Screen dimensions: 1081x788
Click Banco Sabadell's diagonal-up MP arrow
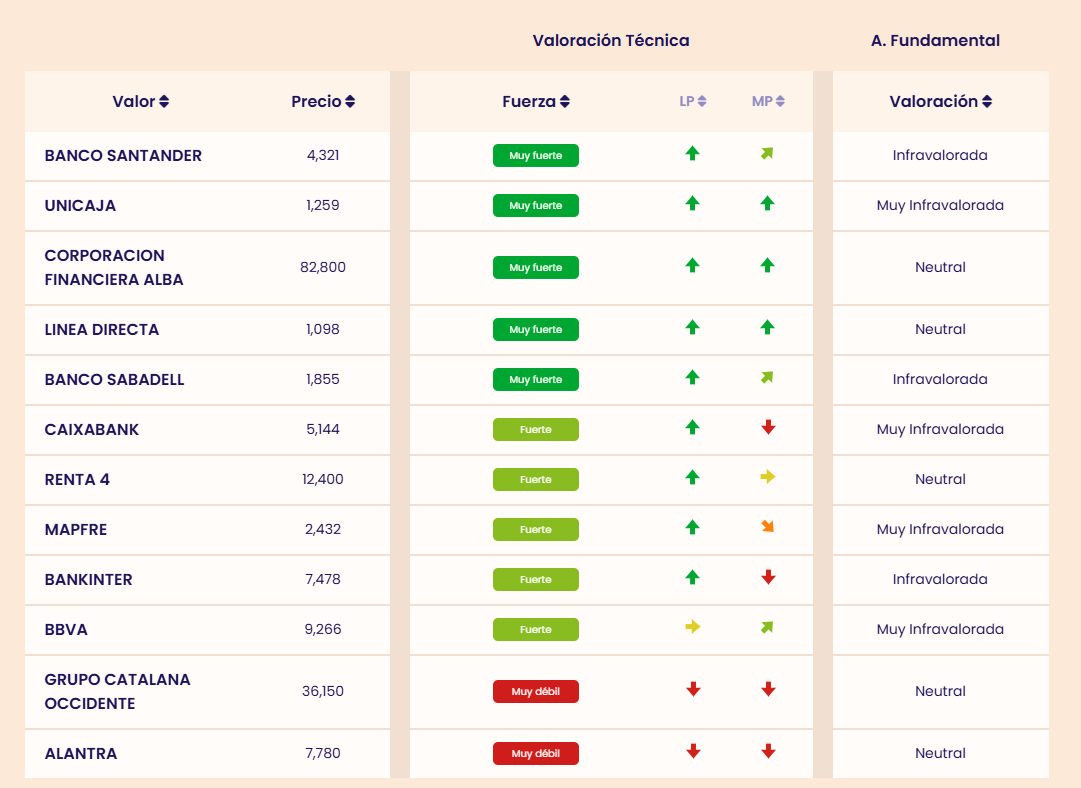click(x=767, y=378)
